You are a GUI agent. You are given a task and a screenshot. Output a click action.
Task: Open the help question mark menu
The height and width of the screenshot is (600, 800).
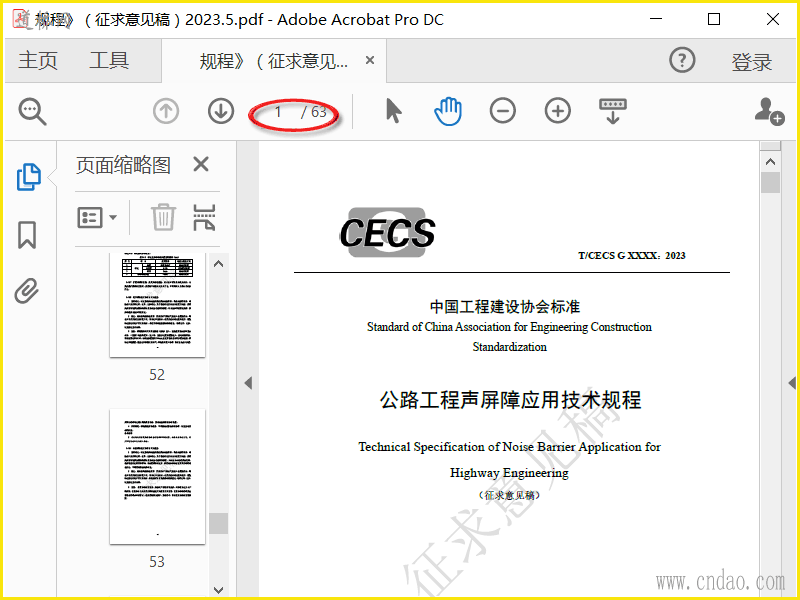point(682,60)
